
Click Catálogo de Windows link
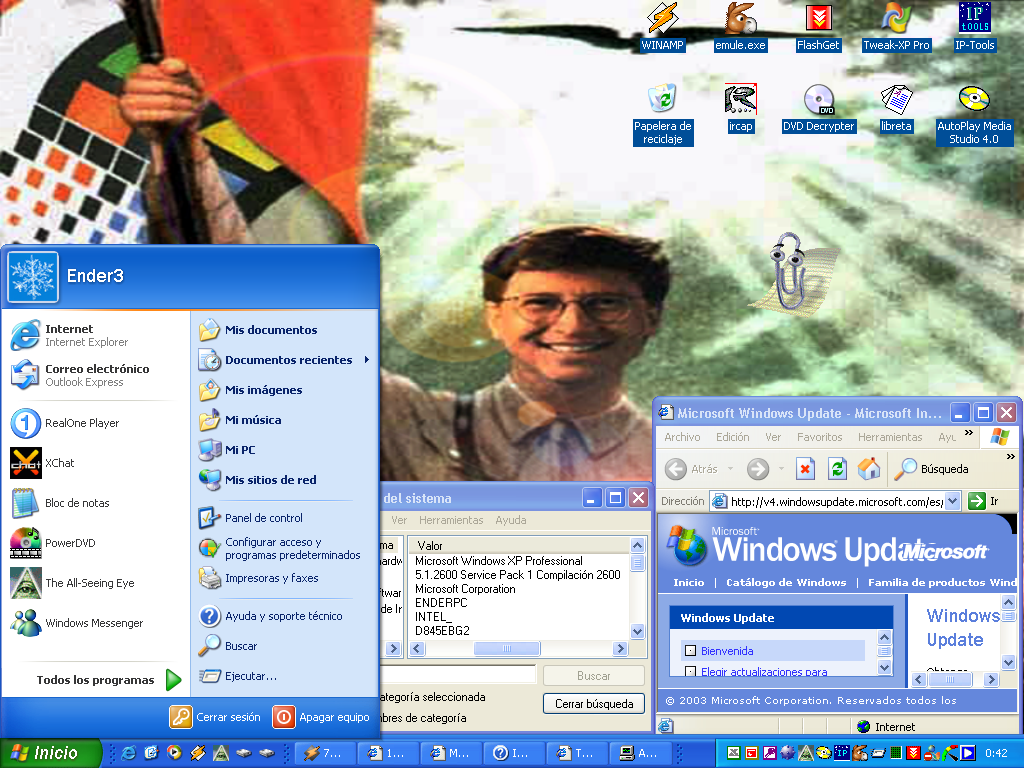[786, 583]
